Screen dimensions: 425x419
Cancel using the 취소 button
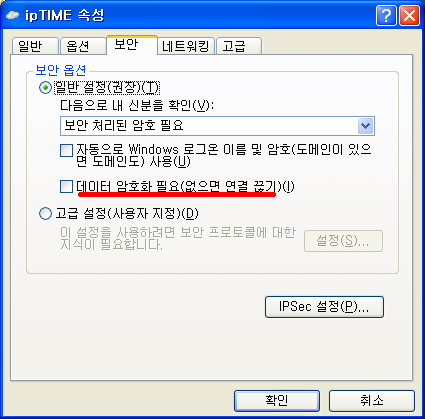pos(372,401)
